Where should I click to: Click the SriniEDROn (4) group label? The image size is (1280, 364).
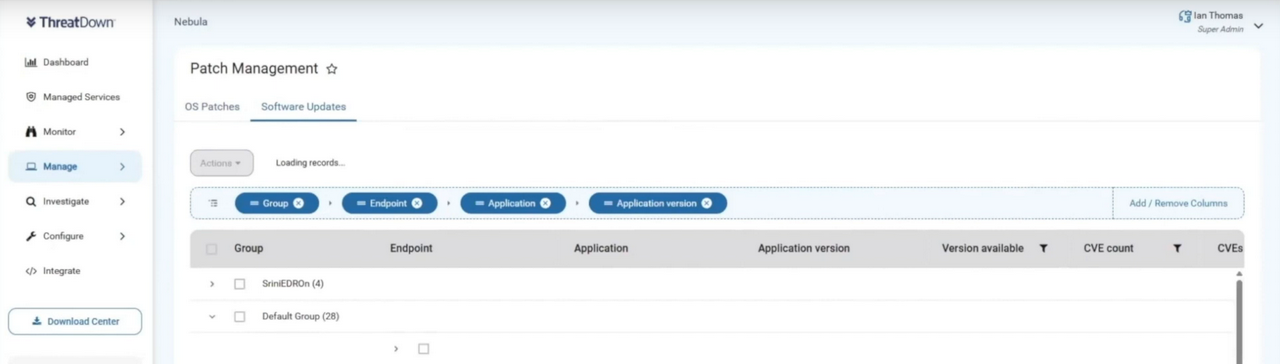click(x=293, y=284)
